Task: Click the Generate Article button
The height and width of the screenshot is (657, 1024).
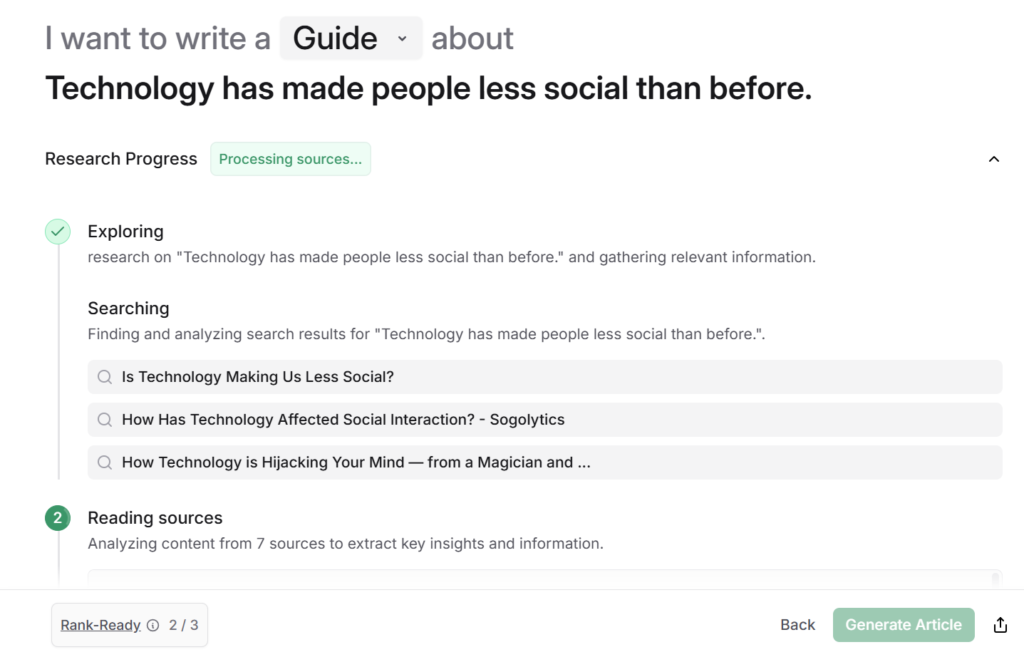Action: (x=903, y=625)
